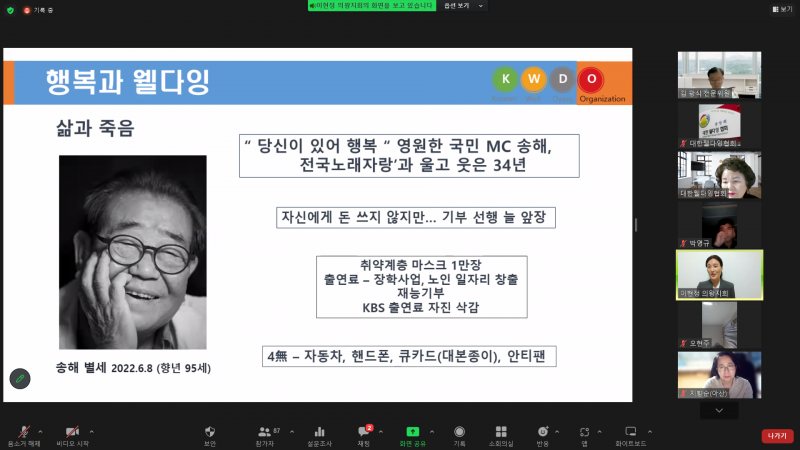The height and width of the screenshot is (450, 800).
Task: Open the 옵션 보기 view options dropdown
Action: point(466,6)
